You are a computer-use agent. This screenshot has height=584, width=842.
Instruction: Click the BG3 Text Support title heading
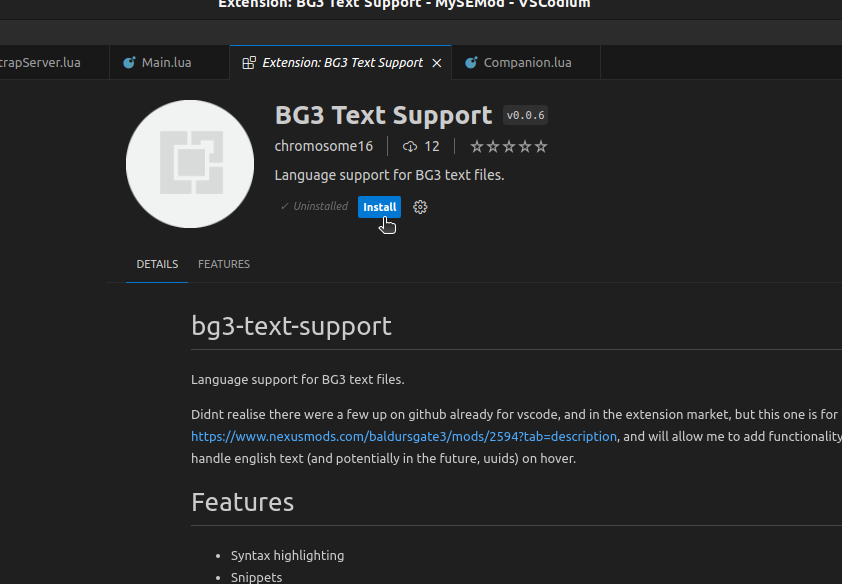pos(383,115)
